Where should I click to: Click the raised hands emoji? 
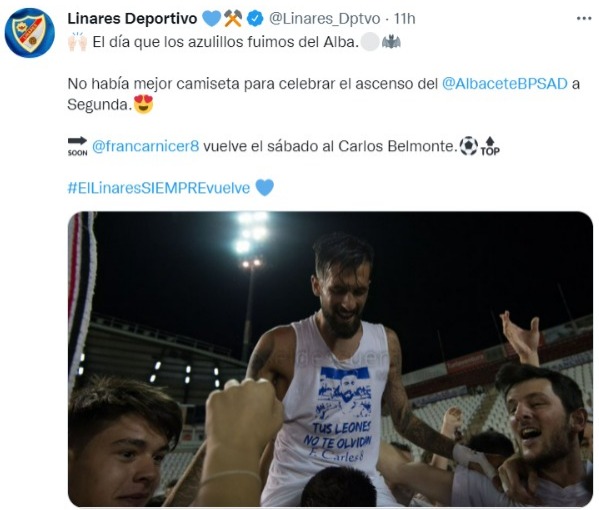click(x=78, y=42)
